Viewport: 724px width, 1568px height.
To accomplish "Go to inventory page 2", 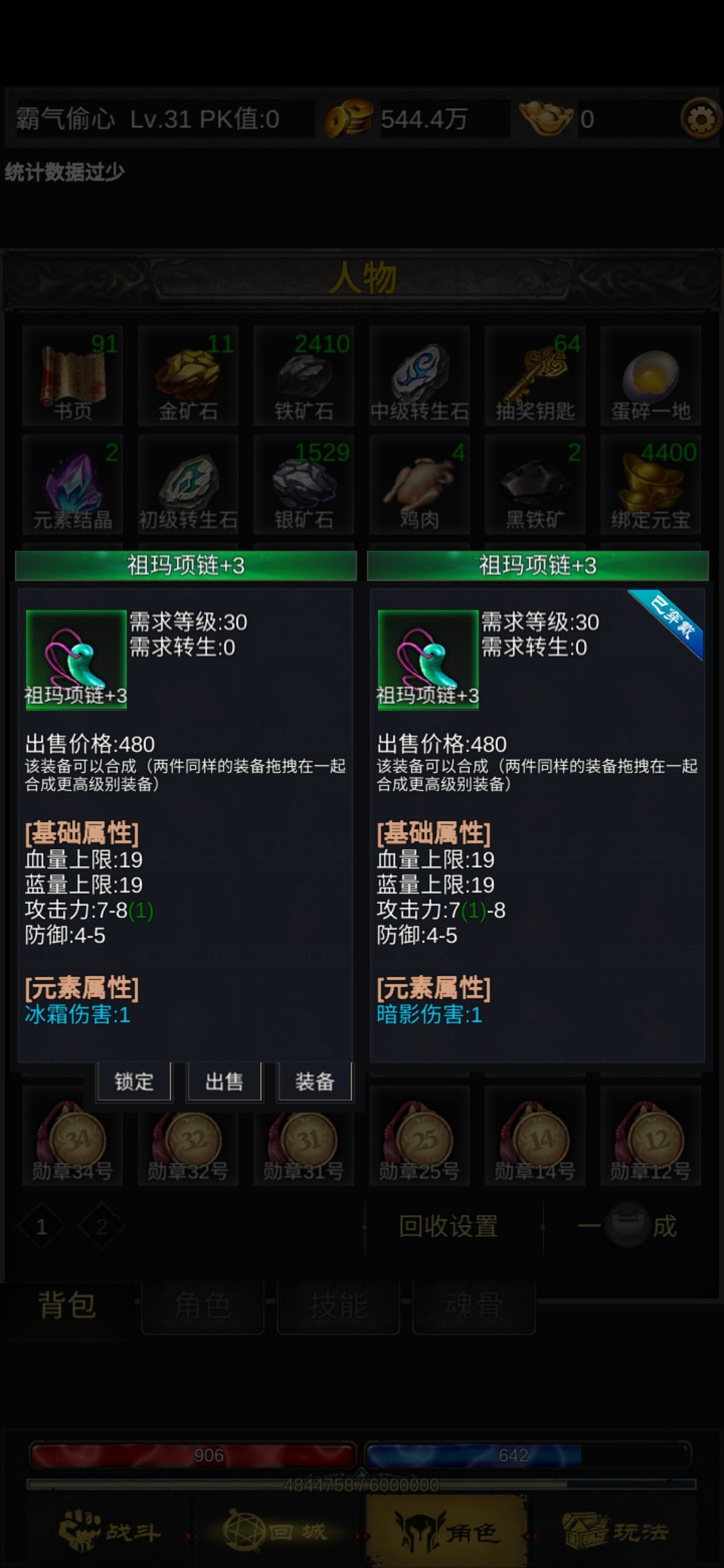I will pos(101,1227).
